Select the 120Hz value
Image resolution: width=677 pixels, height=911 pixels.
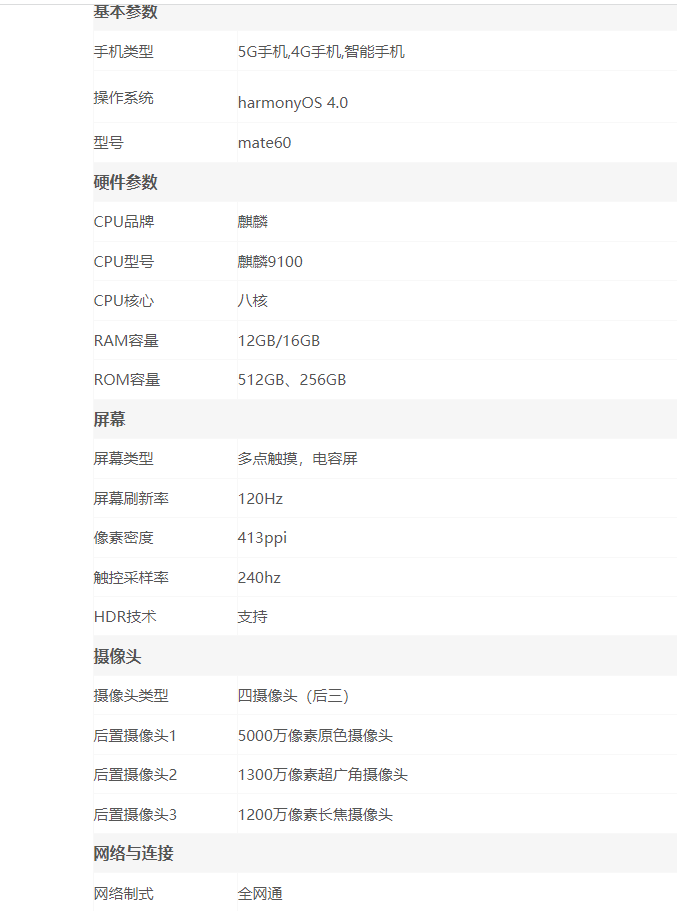pos(260,498)
